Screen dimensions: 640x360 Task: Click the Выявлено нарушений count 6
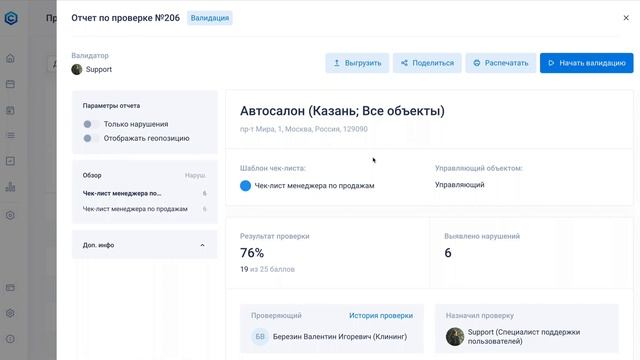coord(448,253)
